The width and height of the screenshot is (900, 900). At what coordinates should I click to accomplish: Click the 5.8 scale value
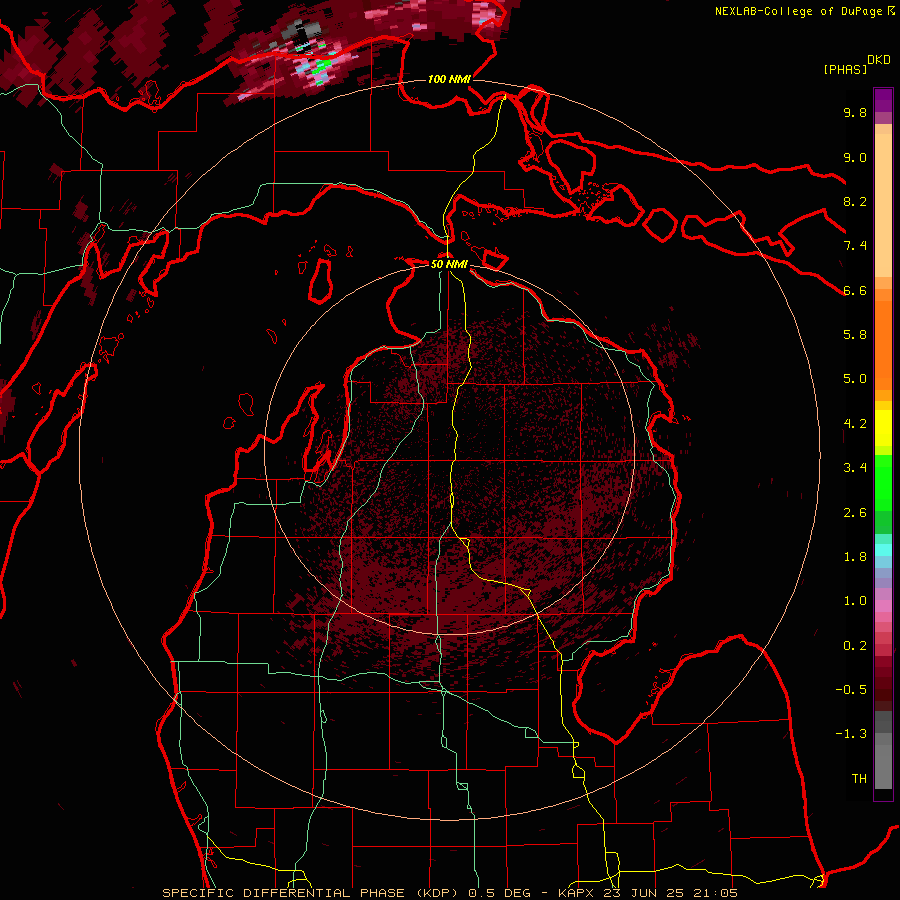[x=855, y=334]
